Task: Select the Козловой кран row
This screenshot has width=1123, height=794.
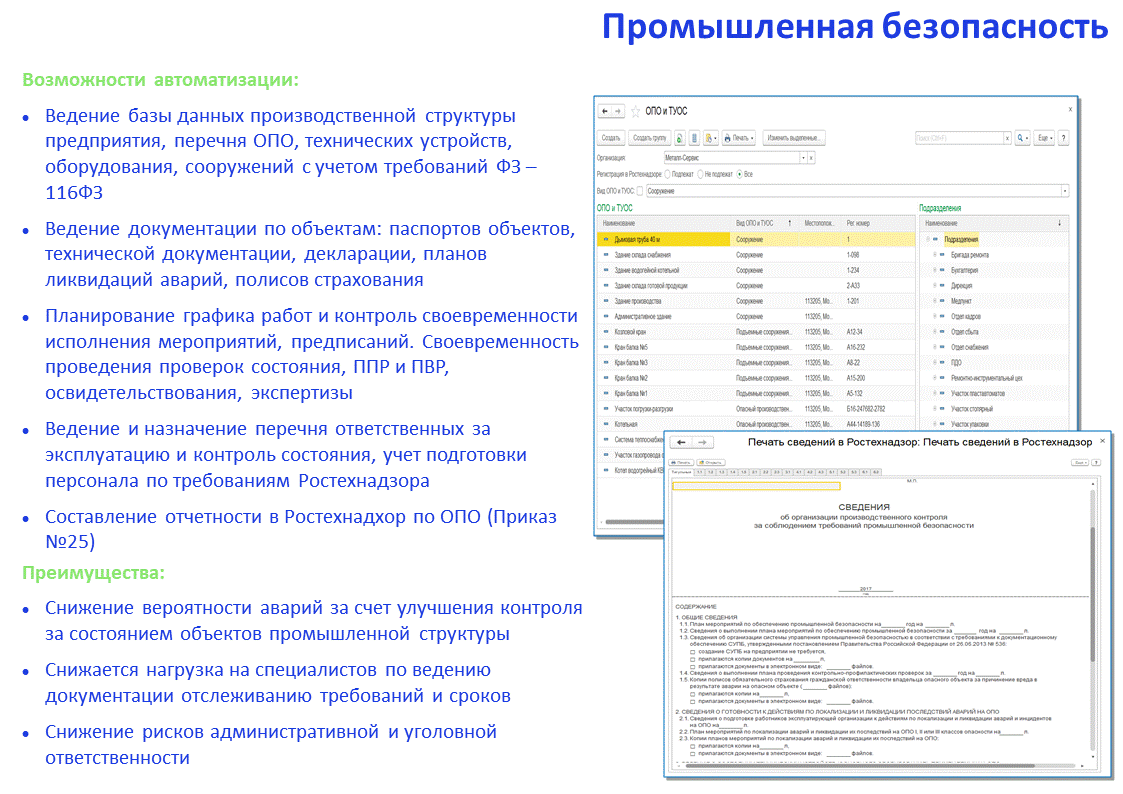Action: (756, 332)
